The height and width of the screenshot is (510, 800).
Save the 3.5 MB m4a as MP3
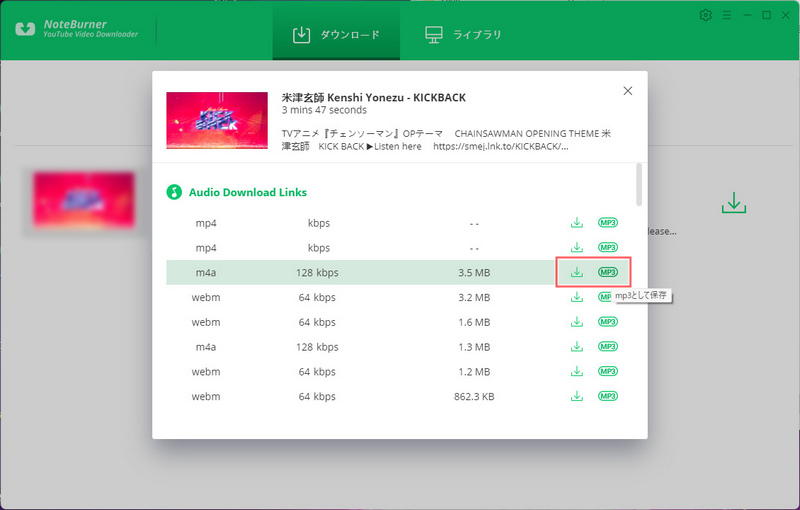(608, 272)
